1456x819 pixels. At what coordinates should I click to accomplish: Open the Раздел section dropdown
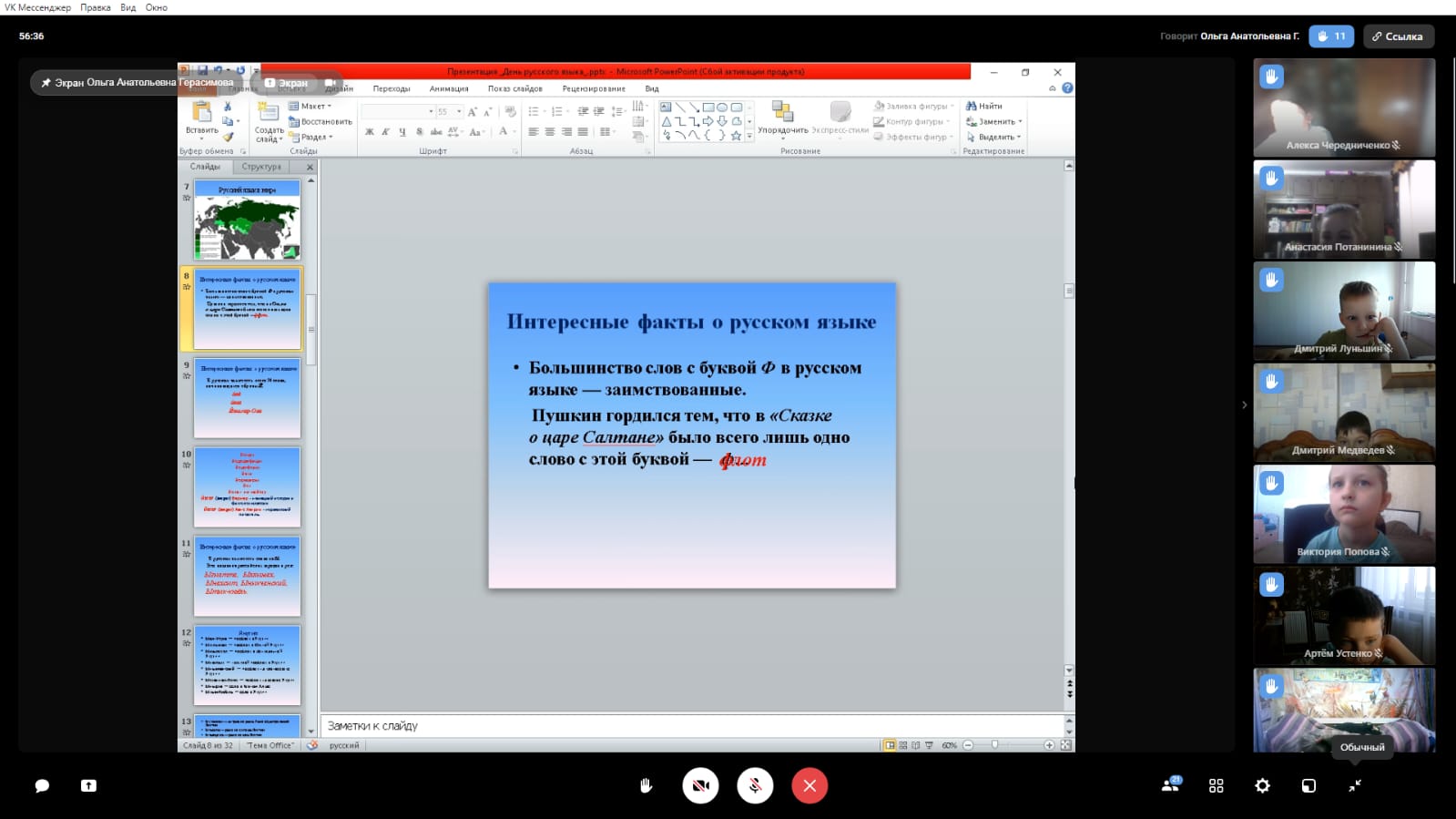point(311,137)
